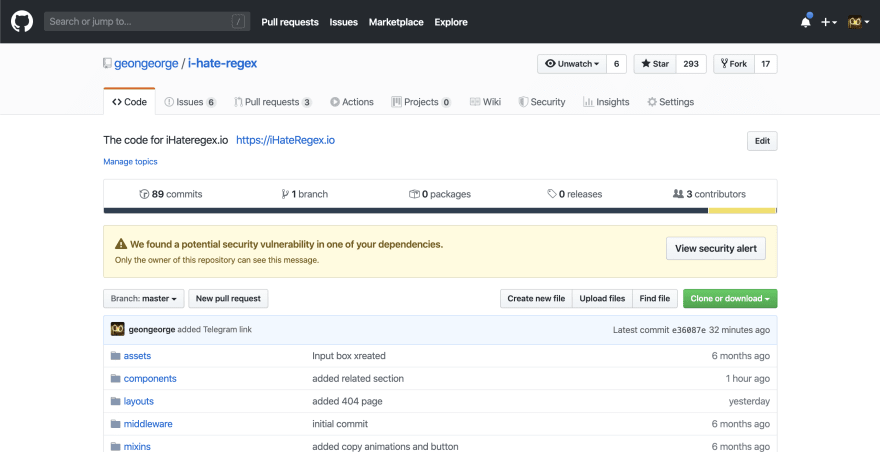Open the Input box xreated commit message
The height and width of the screenshot is (452, 880).
[349, 356]
